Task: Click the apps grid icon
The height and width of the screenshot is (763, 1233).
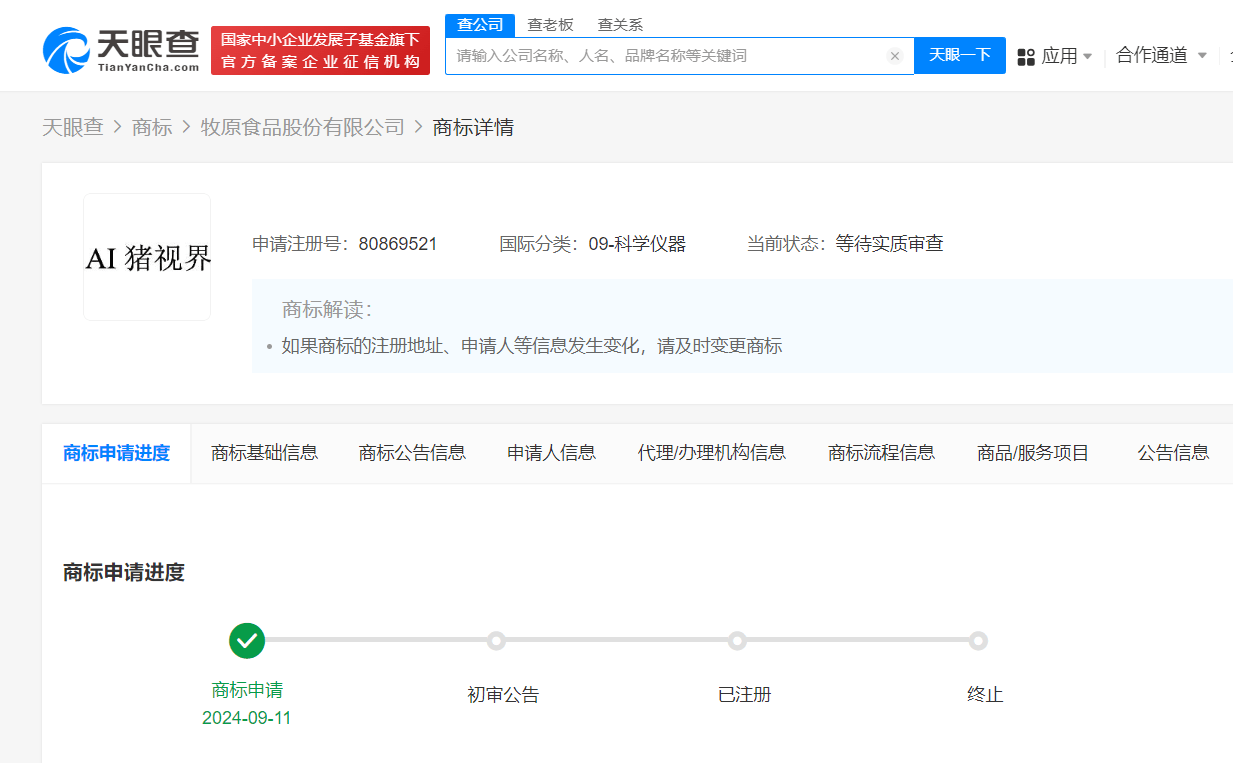Action: 1026,57
